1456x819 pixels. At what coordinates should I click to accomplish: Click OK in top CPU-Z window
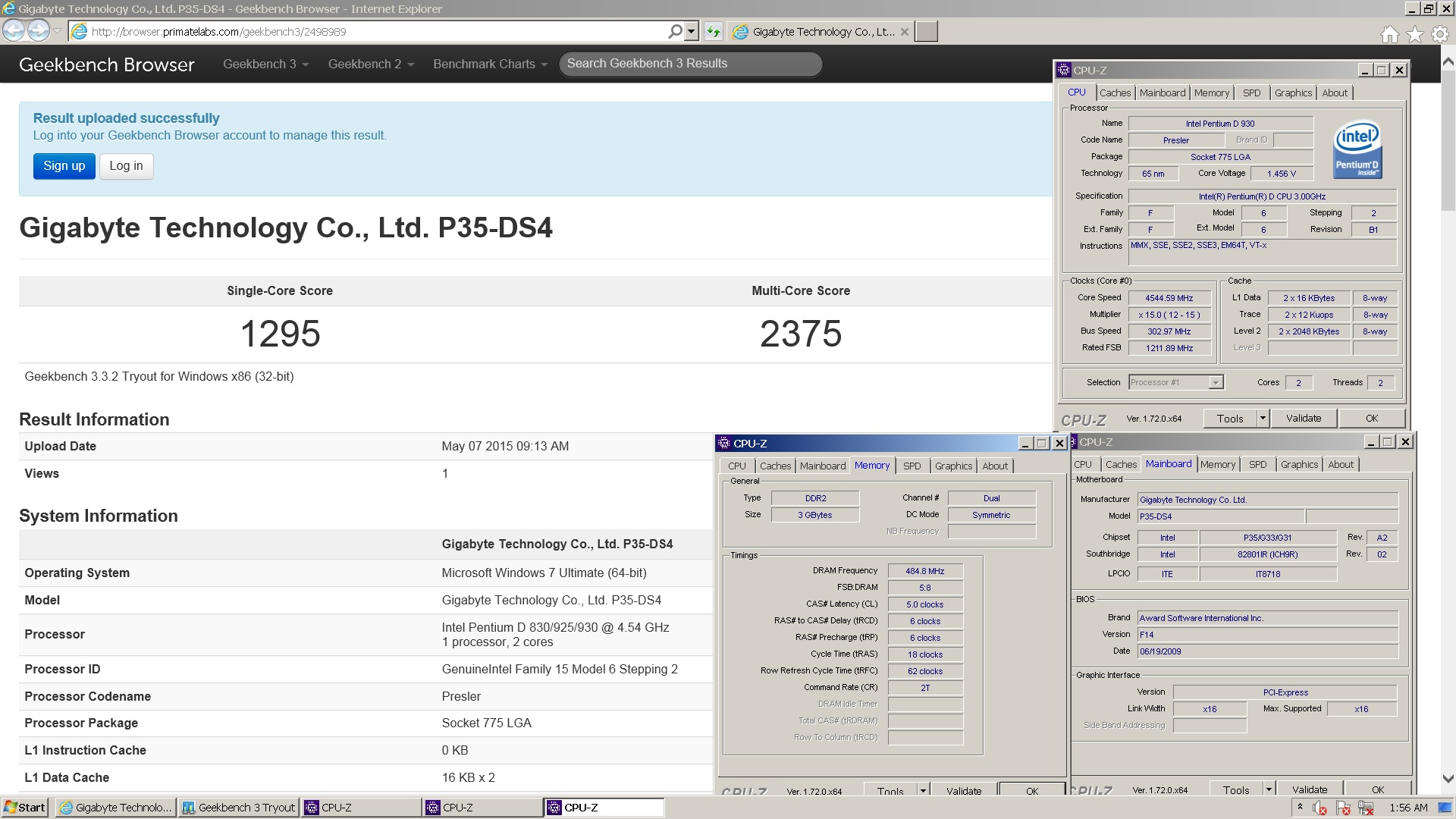click(x=1372, y=419)
